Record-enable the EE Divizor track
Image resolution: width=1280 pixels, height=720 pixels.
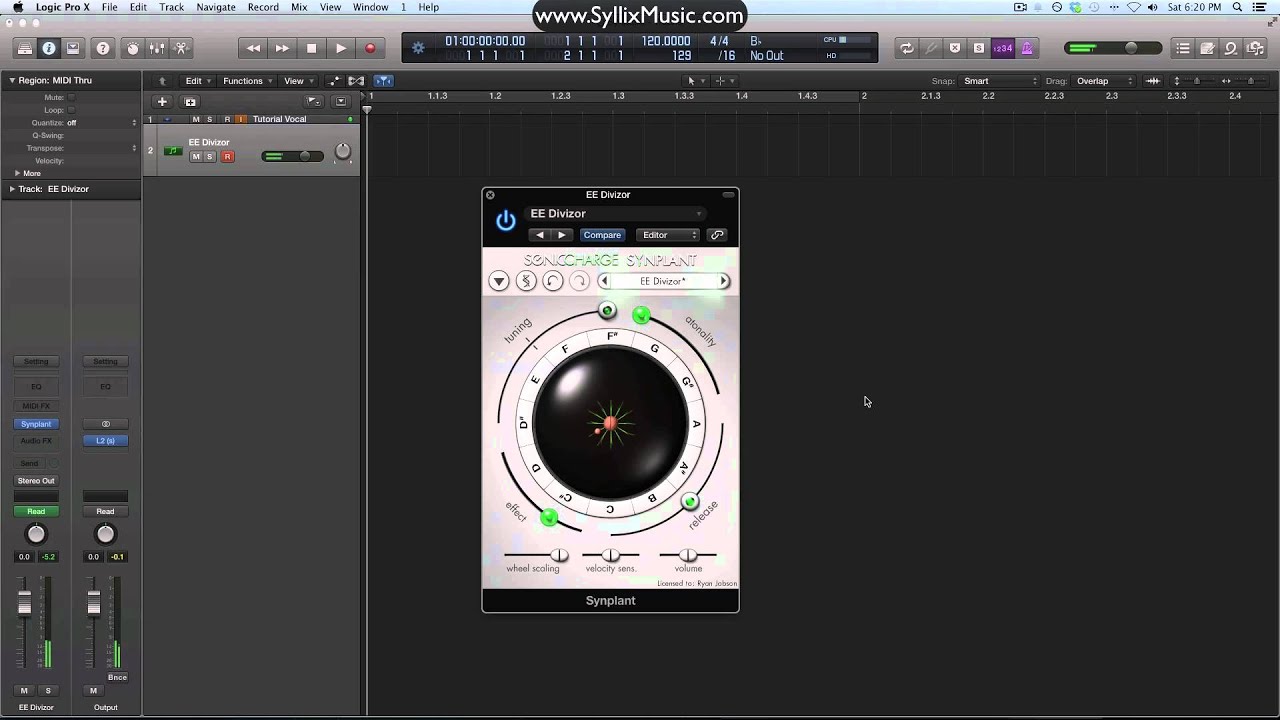(227, 156)
